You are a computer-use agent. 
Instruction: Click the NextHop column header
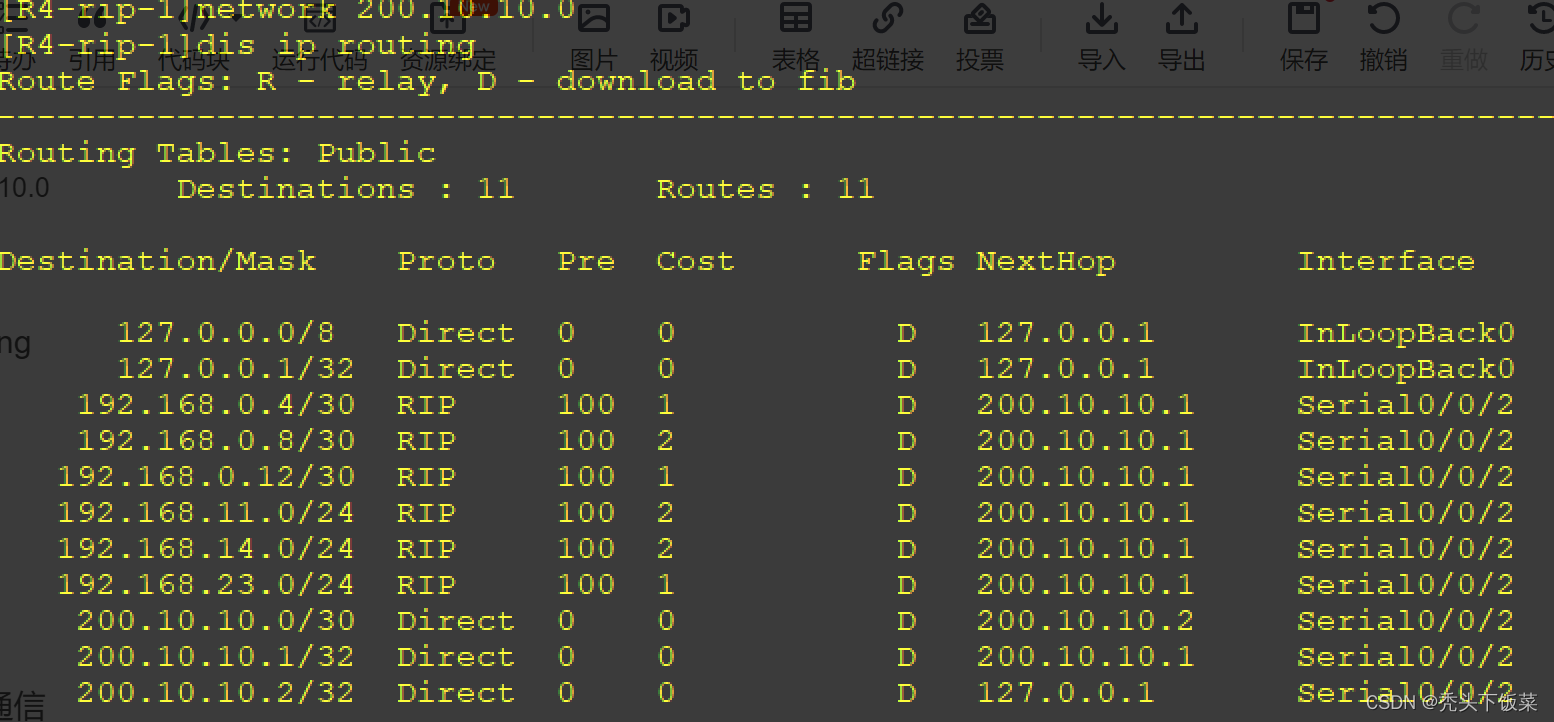tap(1045, 262)
